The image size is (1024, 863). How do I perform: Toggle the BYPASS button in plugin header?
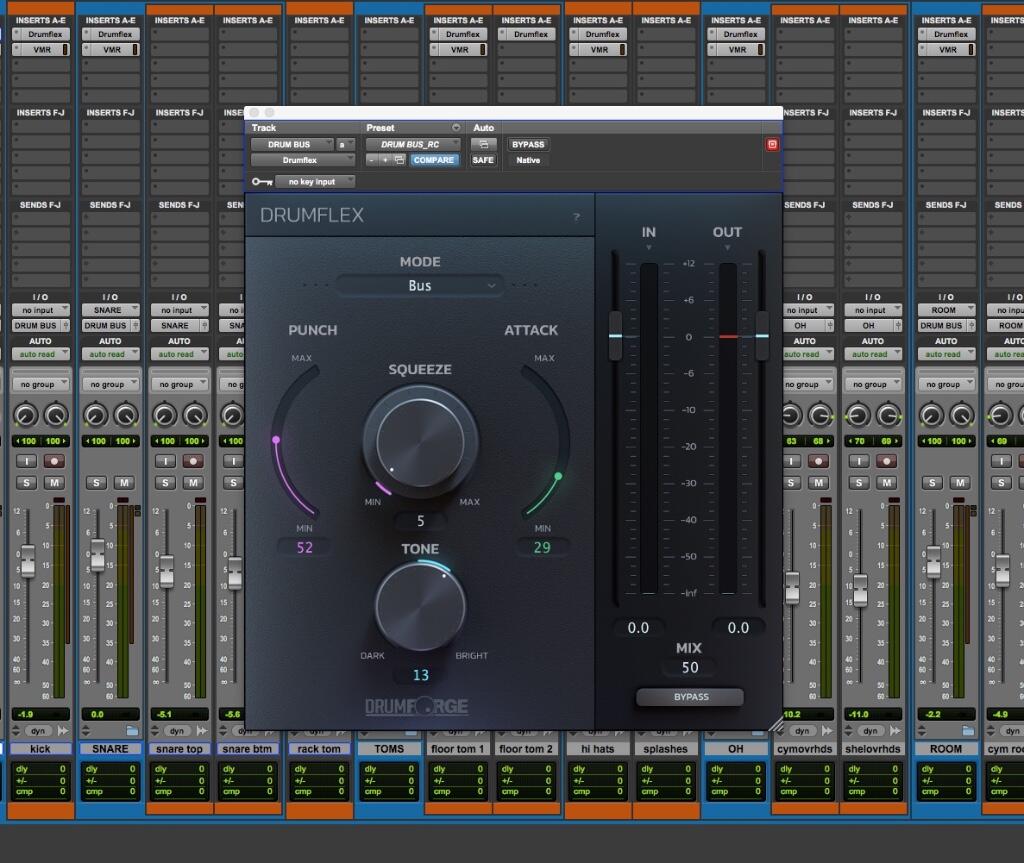click(x=528, y=144)
